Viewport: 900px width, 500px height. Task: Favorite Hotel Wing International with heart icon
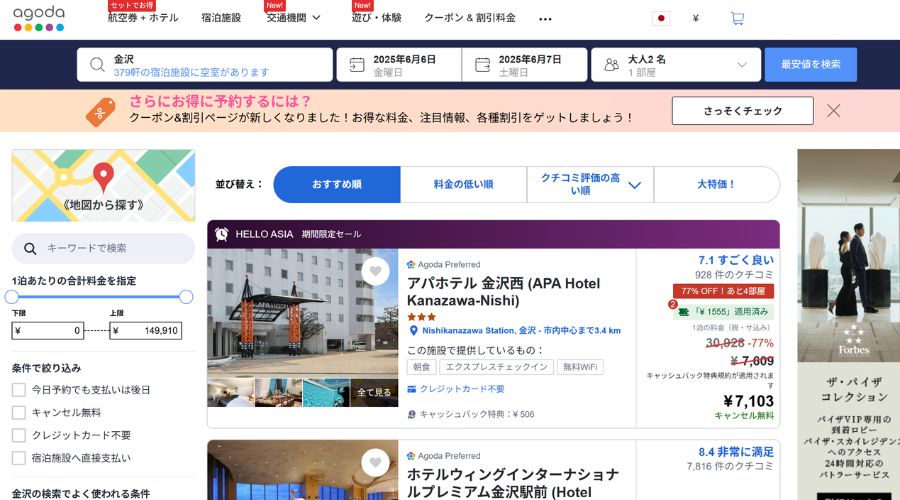[x=375, y=463]
